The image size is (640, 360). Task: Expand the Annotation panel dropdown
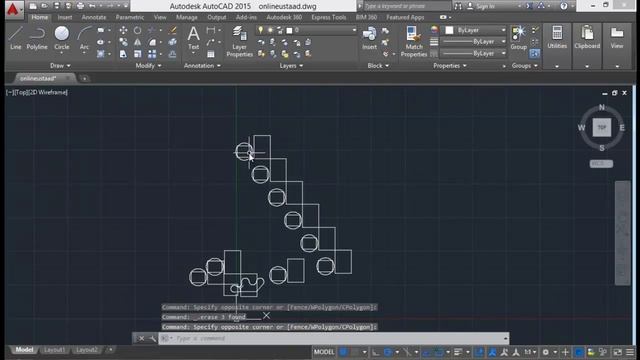[x=202, y=66]
